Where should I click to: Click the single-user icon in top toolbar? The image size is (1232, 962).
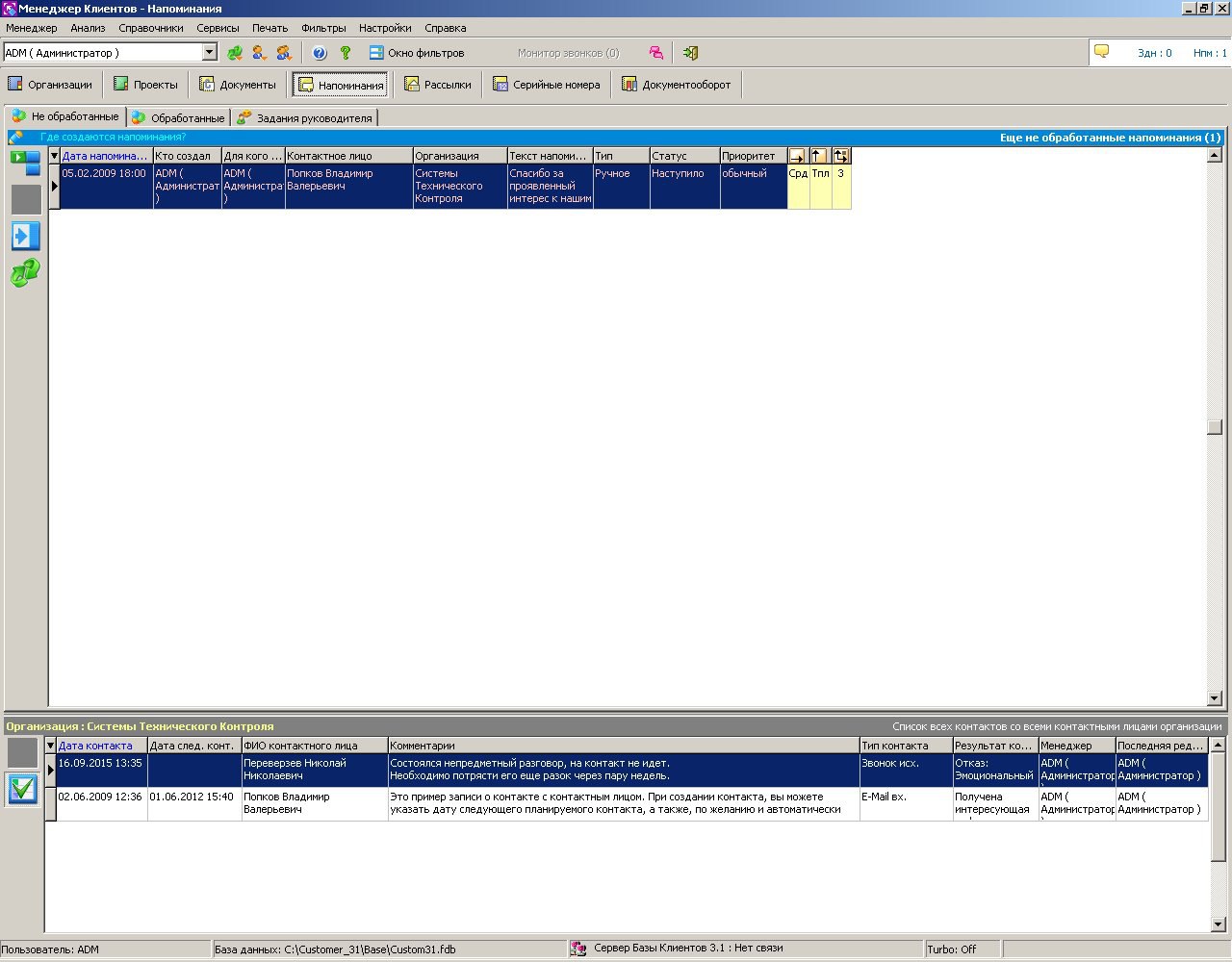coord(259,53)
